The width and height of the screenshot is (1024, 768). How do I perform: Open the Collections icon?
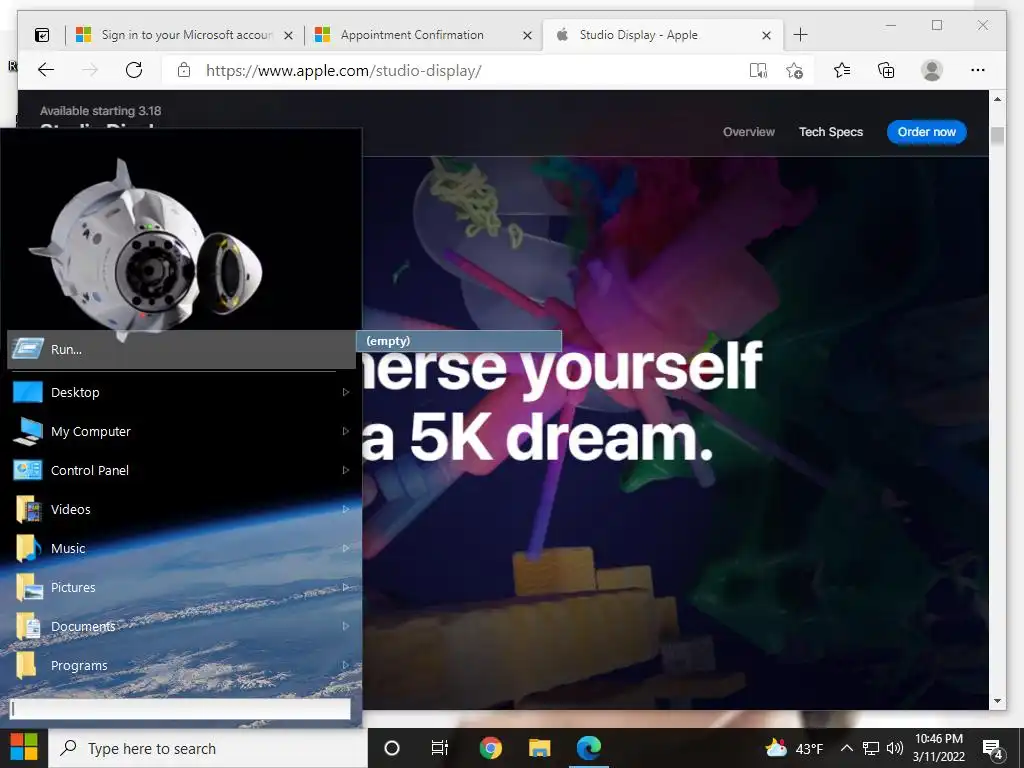(886, 70)
